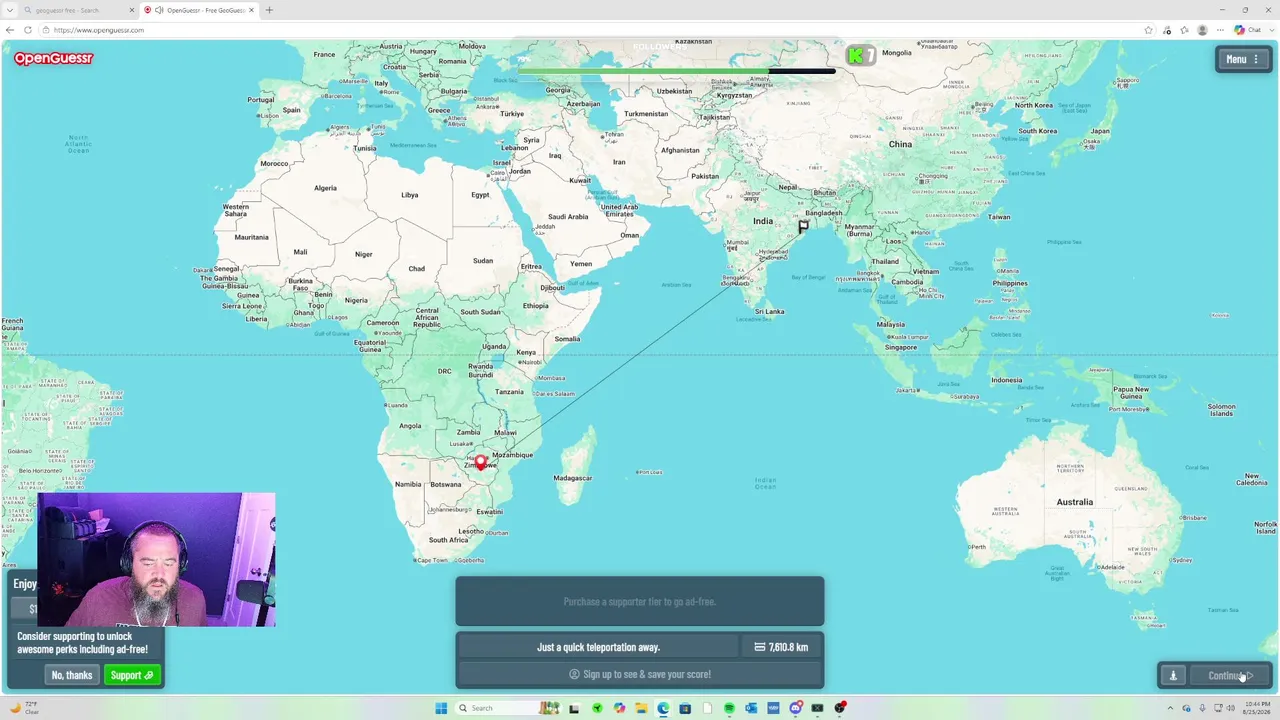1280x720 pixels.
Task: Click the Namibia label on the map
Action: (408, 484)
